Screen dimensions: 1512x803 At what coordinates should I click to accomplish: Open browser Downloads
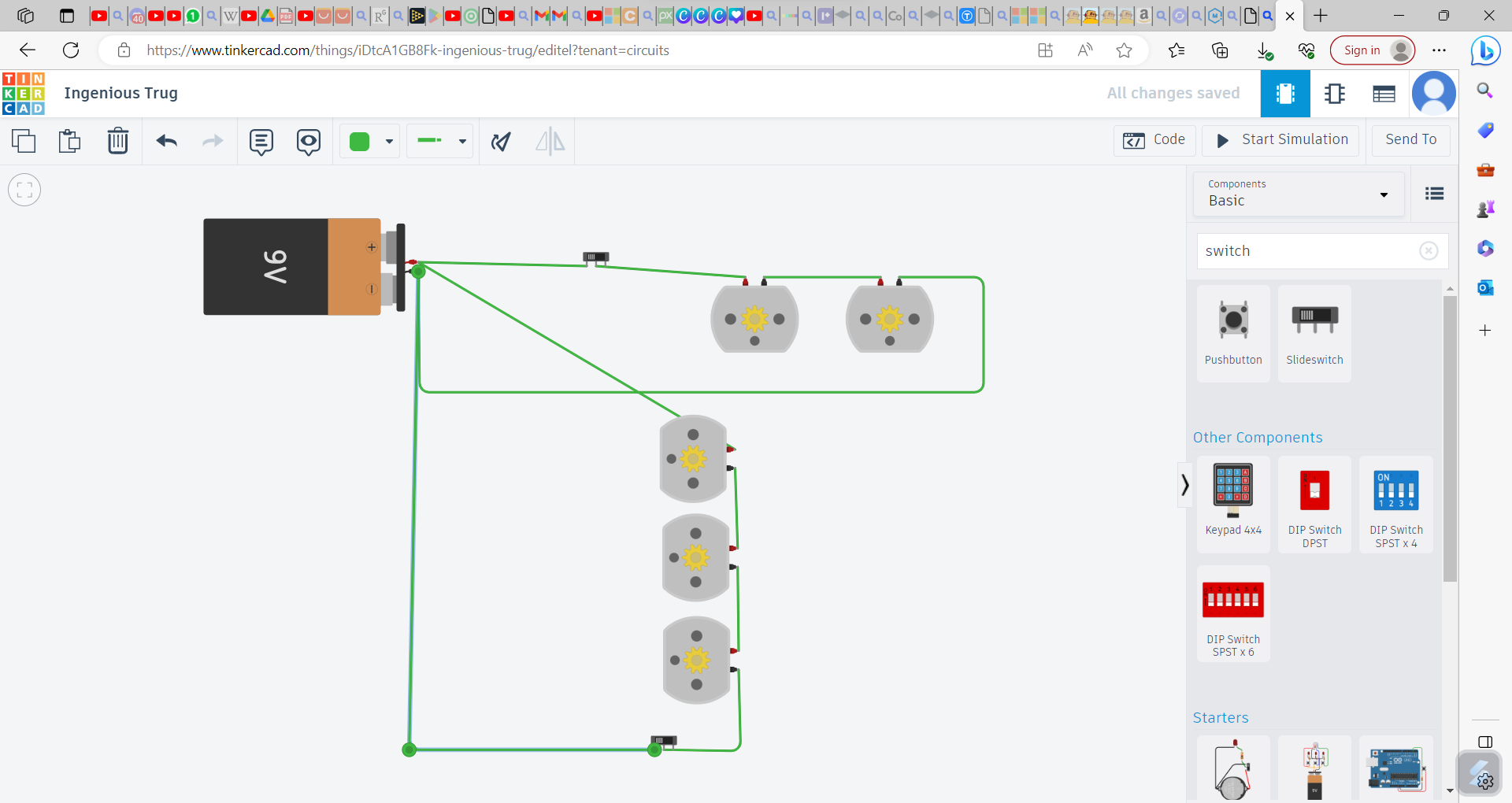click(1264, 50)
